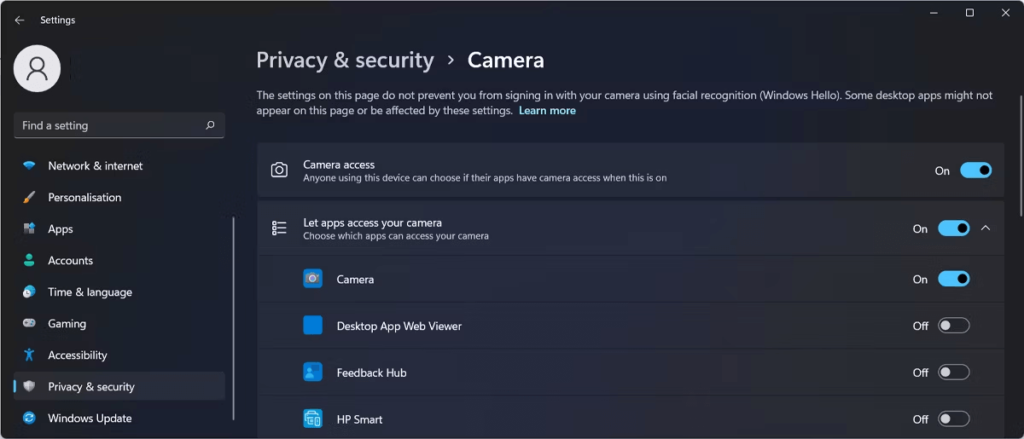Click the Apps sidebar icon
The height and width of the screenshot is (439, 1024).
click(29, 229)
